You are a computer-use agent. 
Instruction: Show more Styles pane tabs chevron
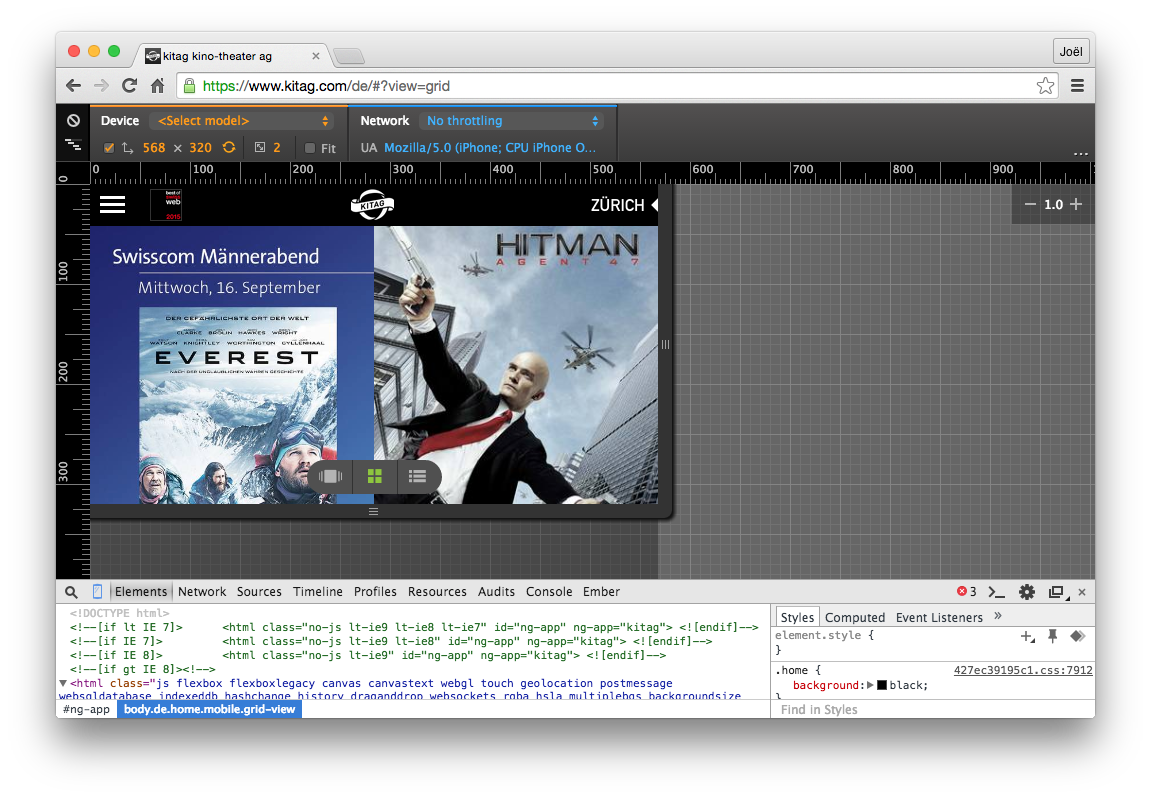click(998, 616)
